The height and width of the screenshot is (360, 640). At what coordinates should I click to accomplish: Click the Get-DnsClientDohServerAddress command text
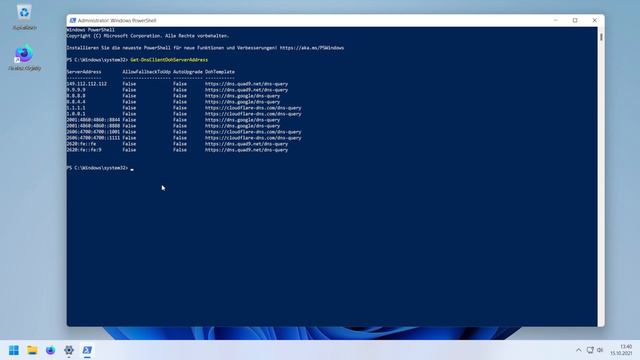pyautogui.click(x=169, y=60)
